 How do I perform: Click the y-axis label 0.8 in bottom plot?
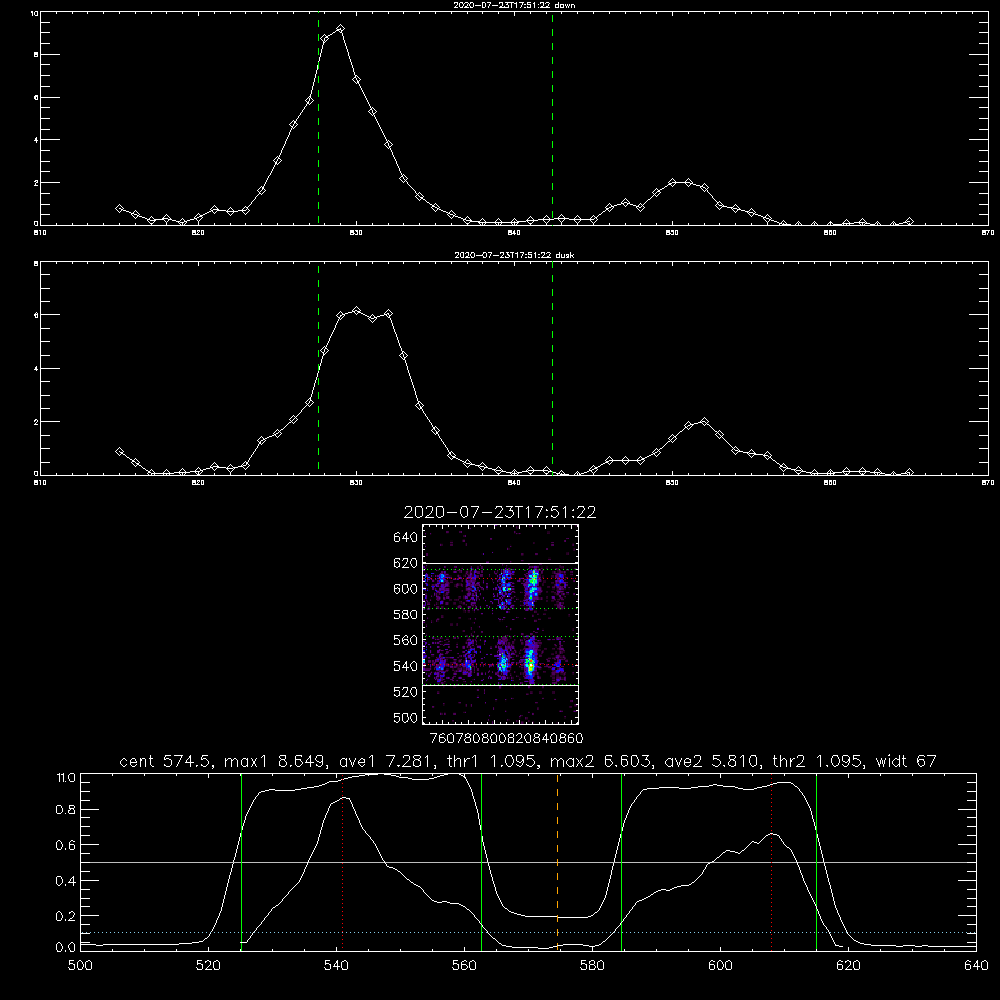point(66,810)
